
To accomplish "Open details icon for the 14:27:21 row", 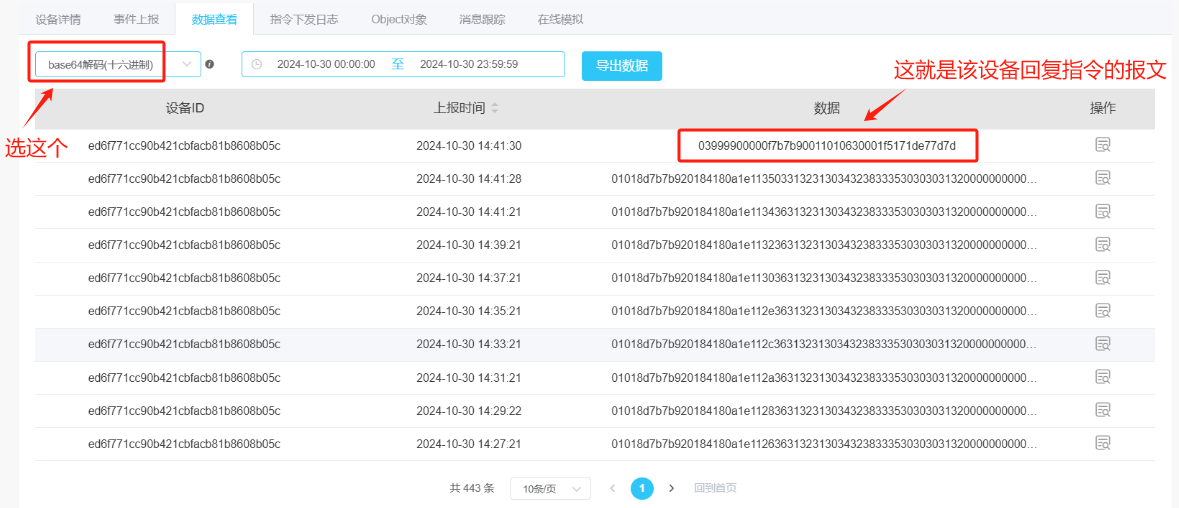I will click(x=1102, y=443).
